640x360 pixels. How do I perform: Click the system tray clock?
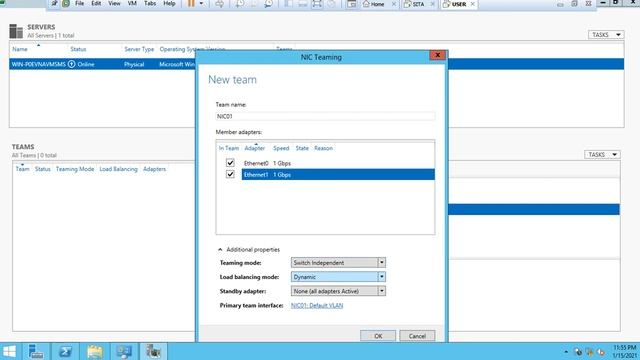[624, 351]
